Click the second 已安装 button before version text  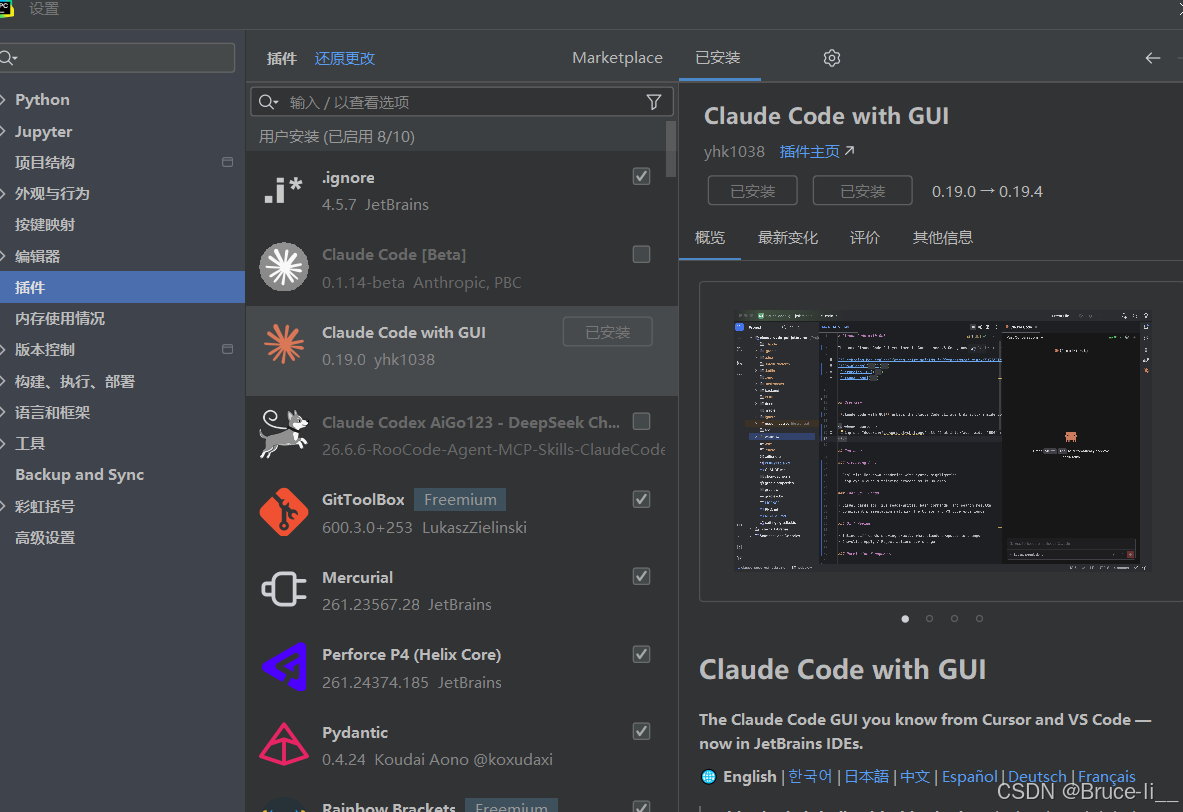point(862,191)
